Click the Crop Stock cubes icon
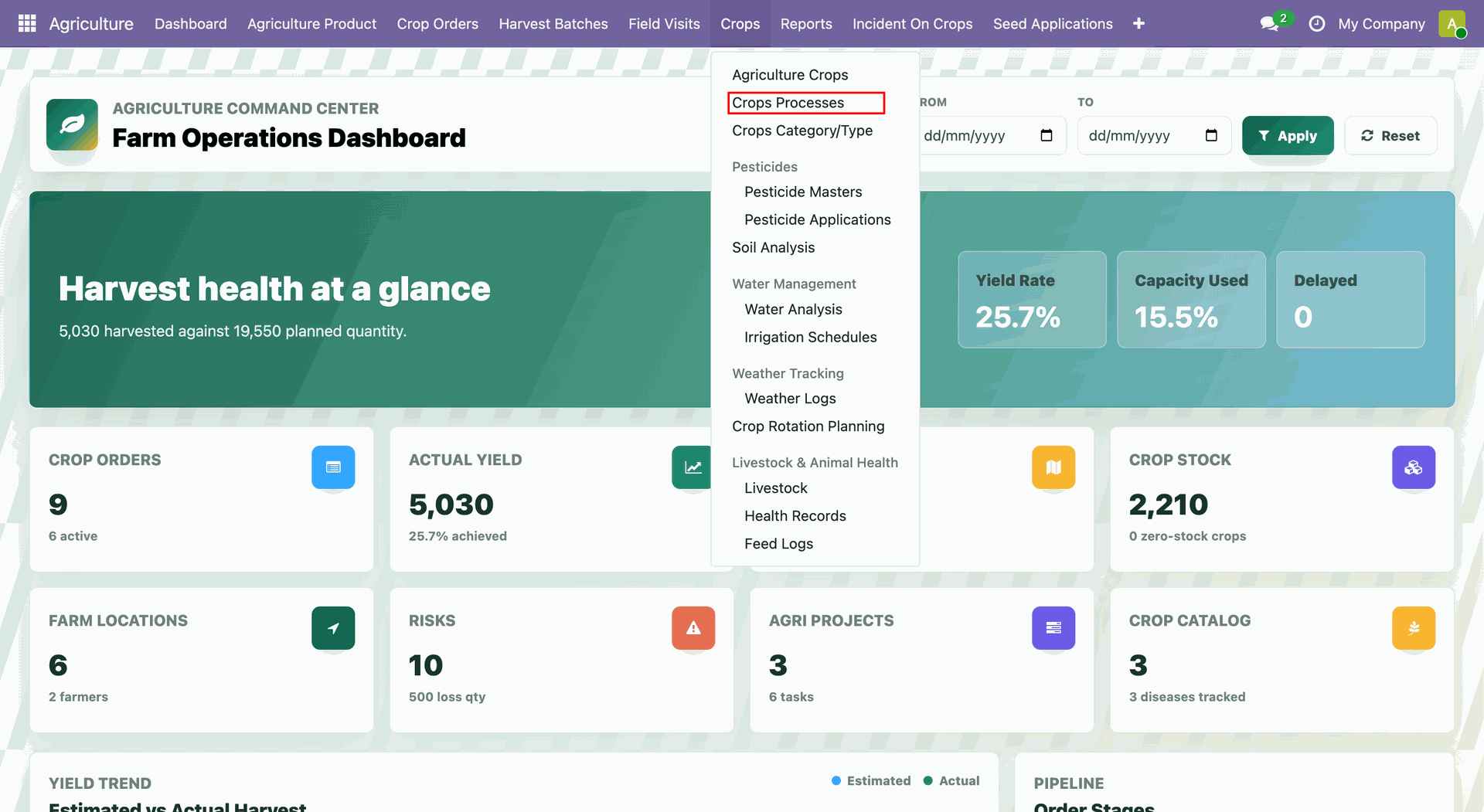The width and height of the screenshot is (1484, 812). [x=1414, y=467]
